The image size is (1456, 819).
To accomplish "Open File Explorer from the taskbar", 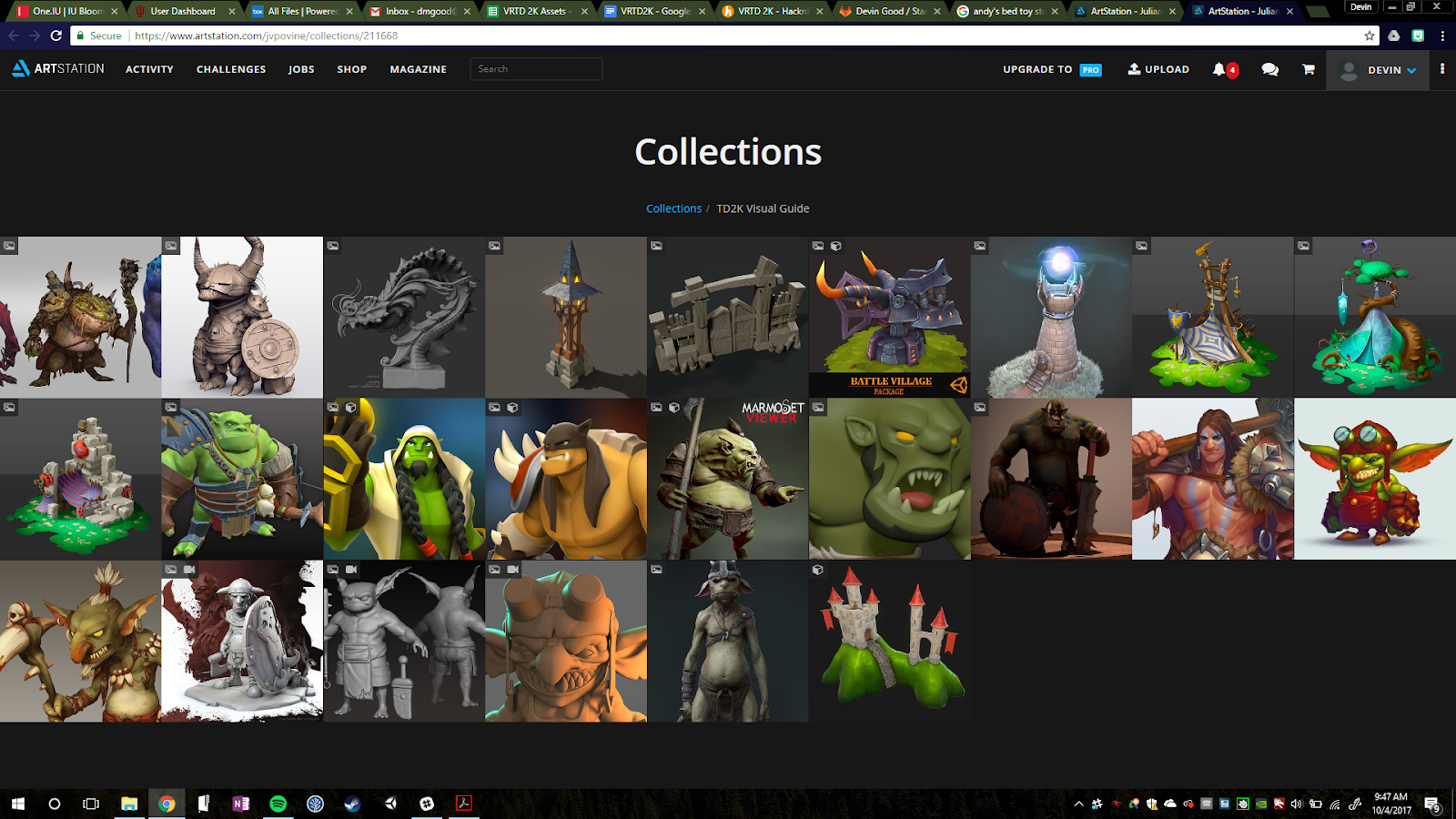I will tap(129, 804).
